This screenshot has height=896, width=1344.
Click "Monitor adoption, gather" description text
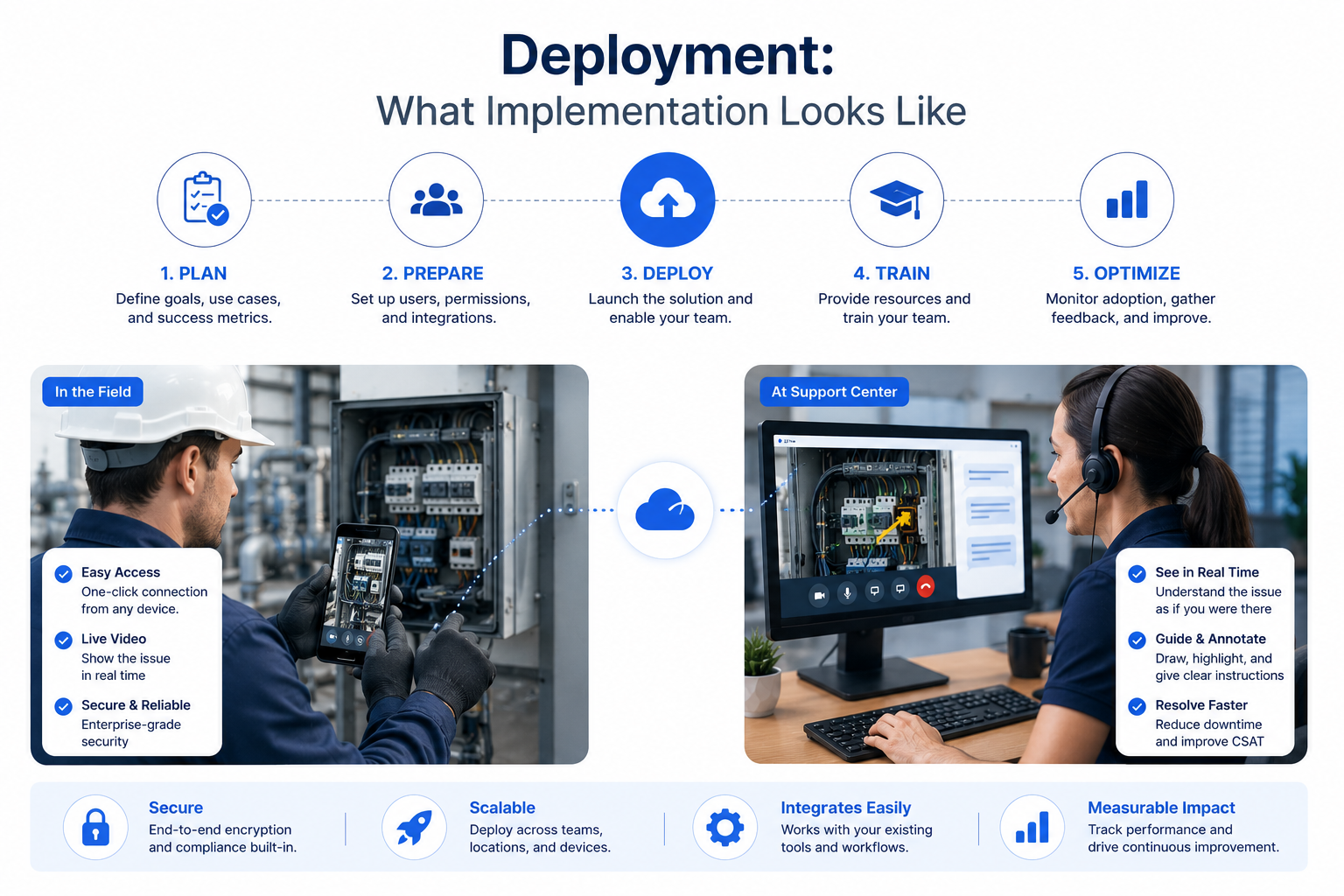tap(1130, 299)
